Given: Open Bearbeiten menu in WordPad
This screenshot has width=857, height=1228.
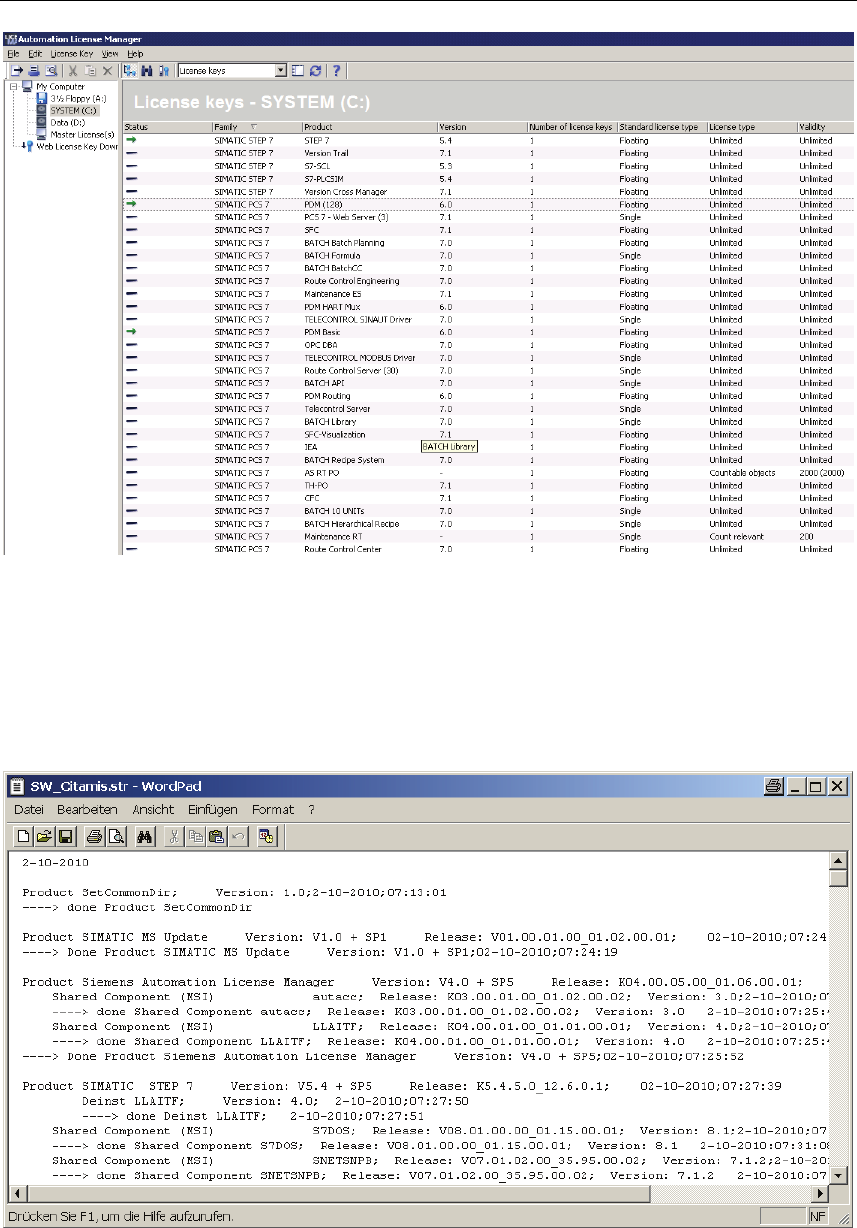Looking at the screenshot, I should [x=87, y=809].
